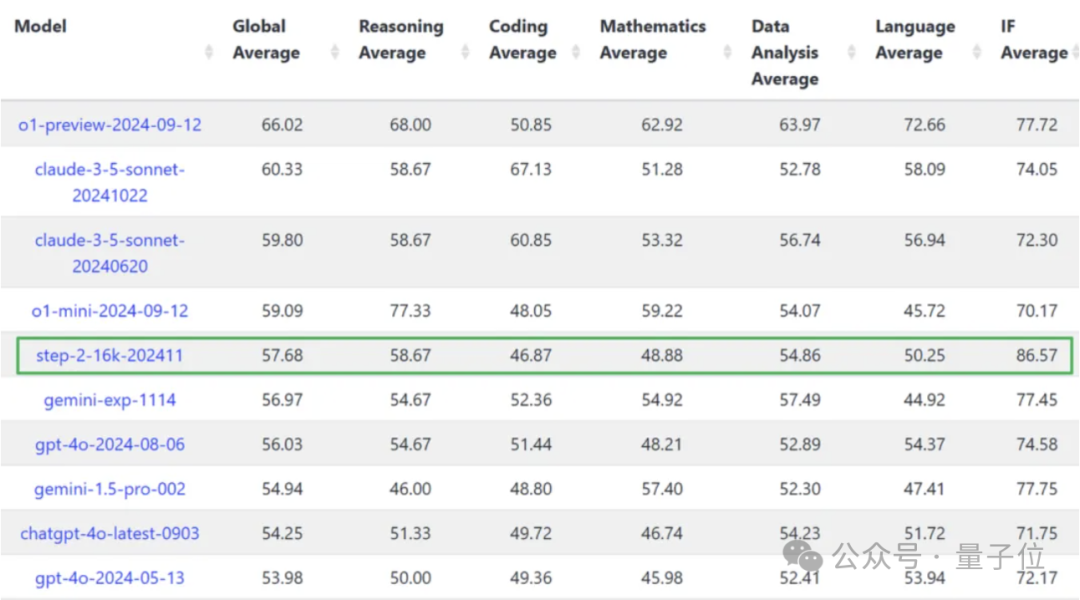Sort by Model column arrows icon

pos(209,52)
